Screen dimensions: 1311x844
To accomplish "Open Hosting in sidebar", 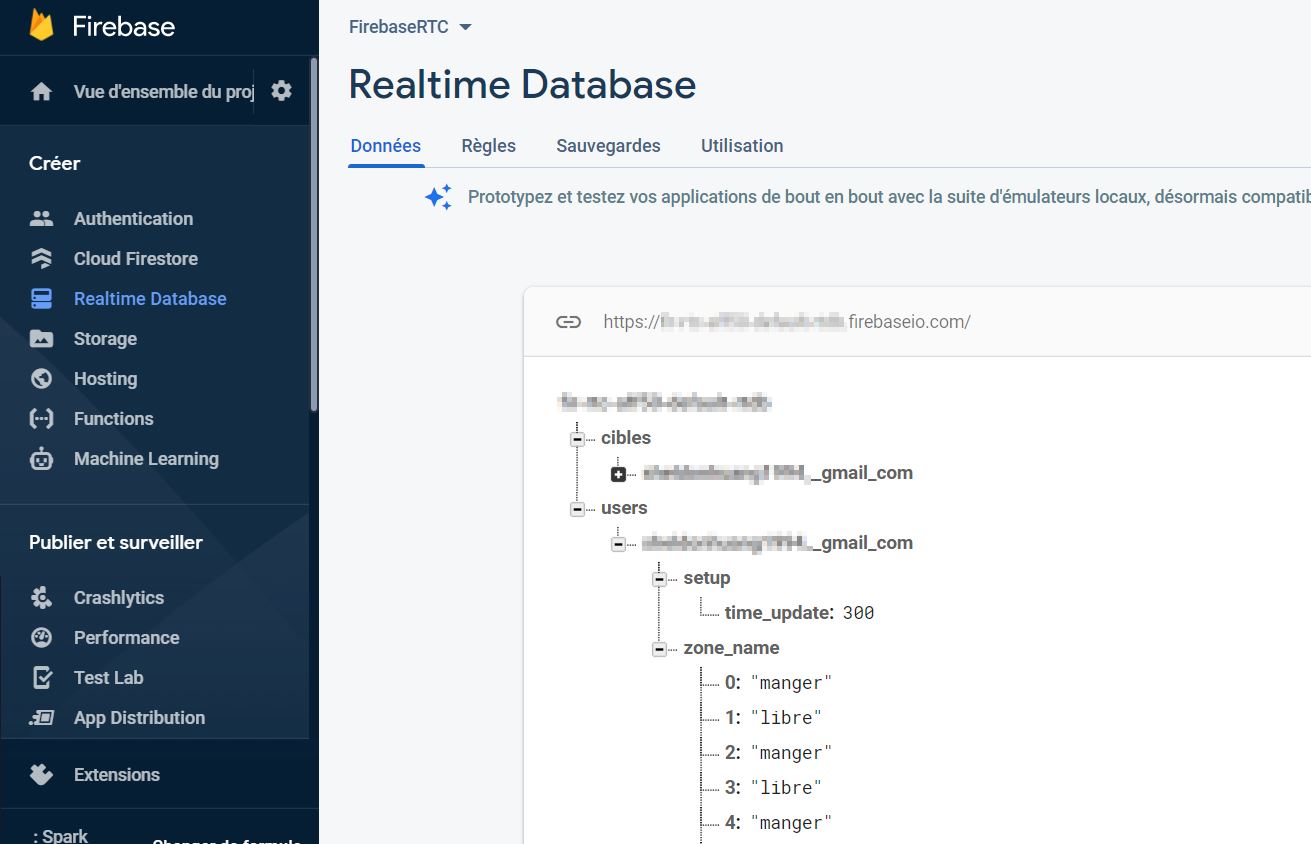I will coord(105,378).
